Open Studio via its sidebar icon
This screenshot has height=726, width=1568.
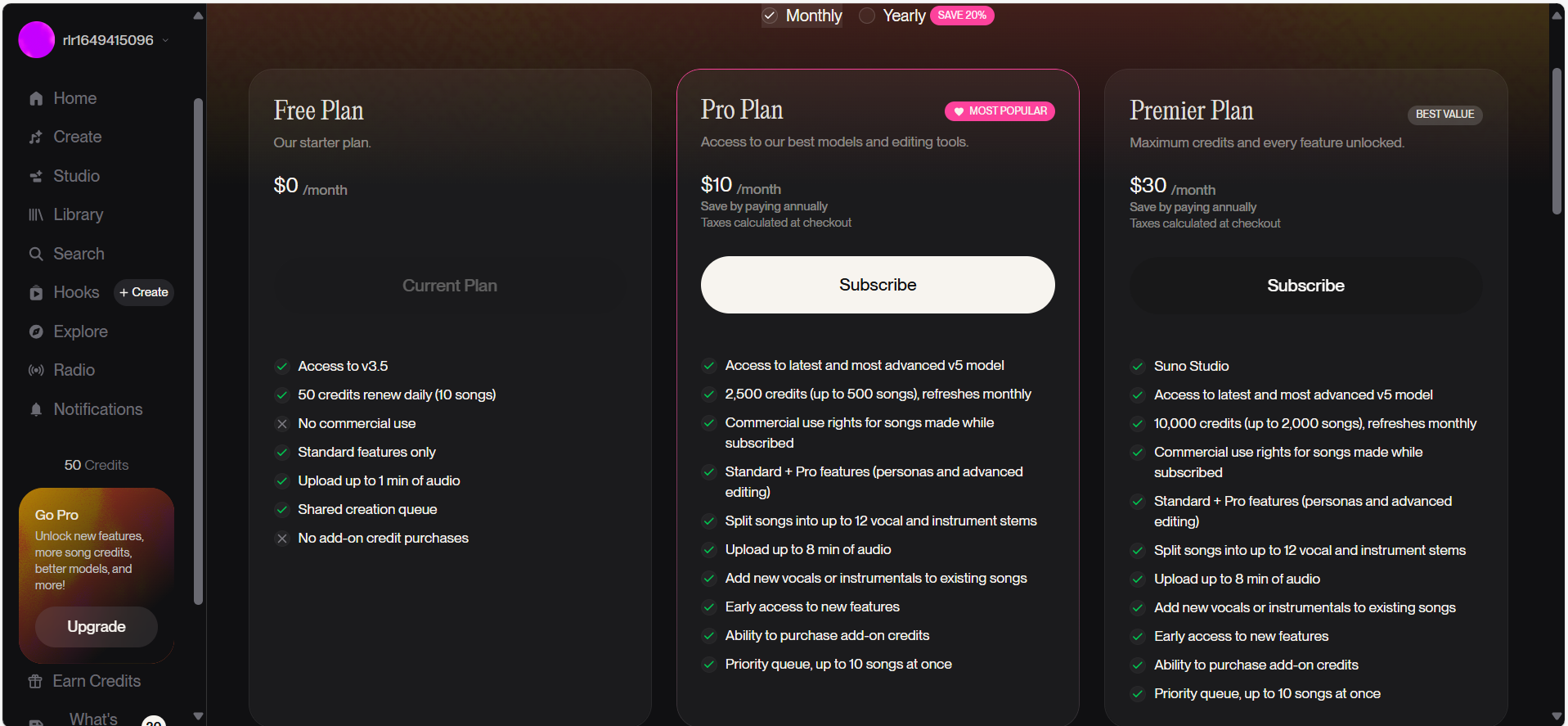[x=36, y=177]
